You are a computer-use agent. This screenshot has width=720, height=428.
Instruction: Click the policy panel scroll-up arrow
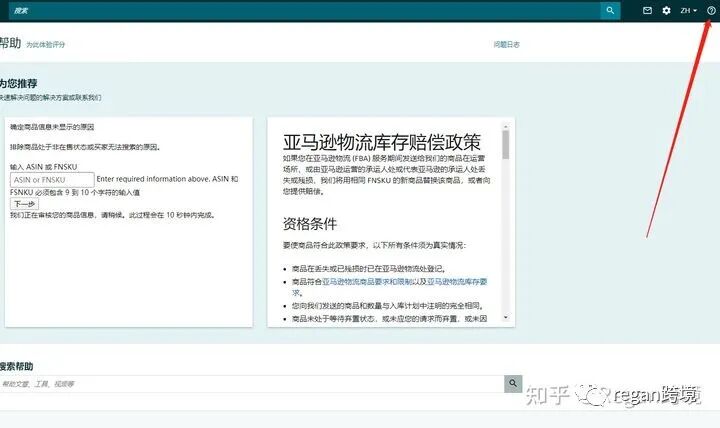506,126
